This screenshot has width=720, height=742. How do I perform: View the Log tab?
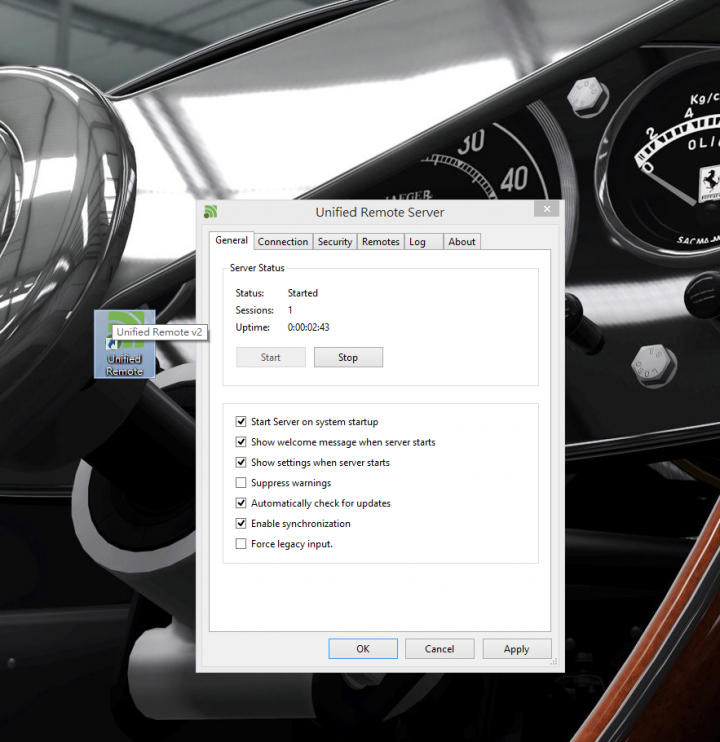point(423,242)
